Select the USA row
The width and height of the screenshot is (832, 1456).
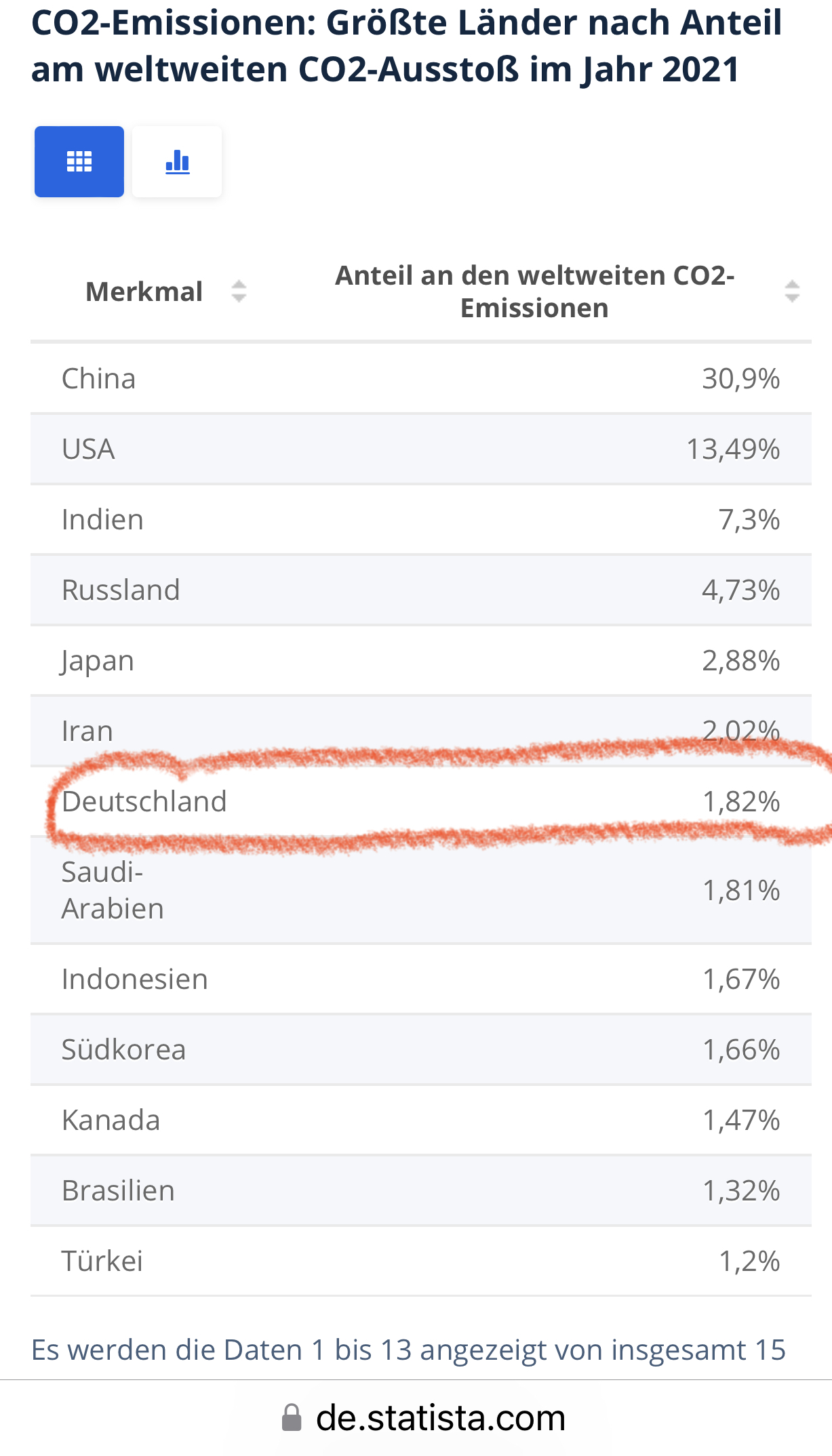tap(421, 449)
